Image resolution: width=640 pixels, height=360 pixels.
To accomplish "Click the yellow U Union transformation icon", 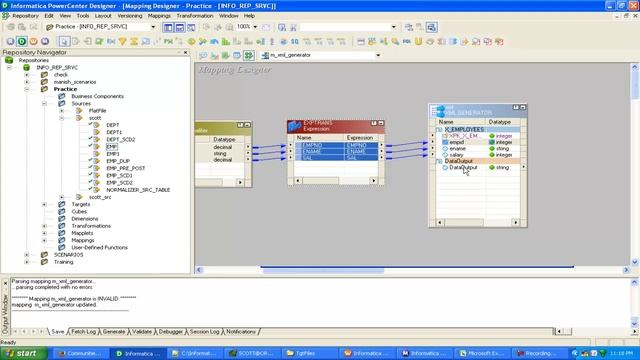I will 418,41.
